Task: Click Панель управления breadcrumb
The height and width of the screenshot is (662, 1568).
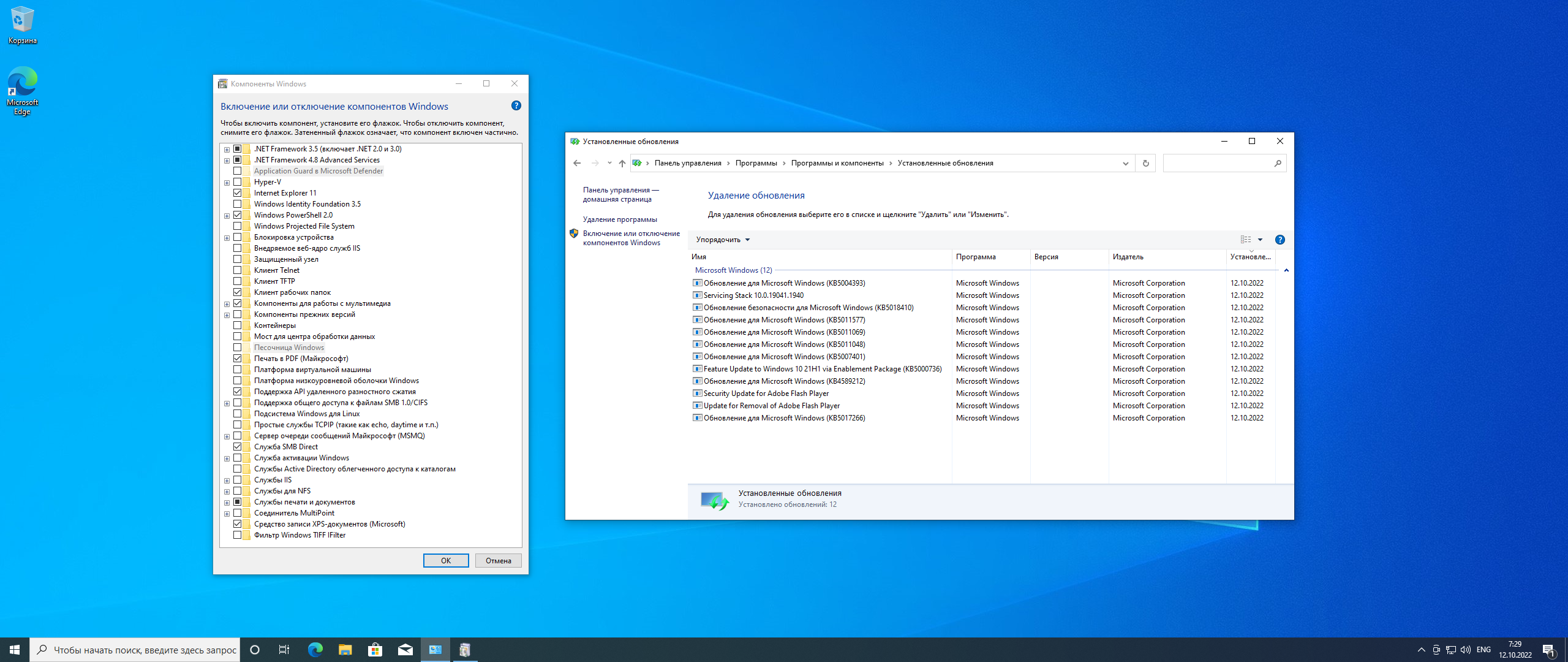Action: point(688,163)
